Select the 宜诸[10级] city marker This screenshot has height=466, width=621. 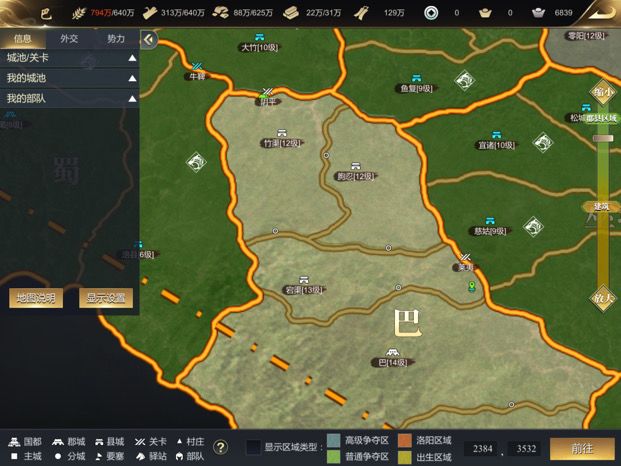click(x=496, y=135)
